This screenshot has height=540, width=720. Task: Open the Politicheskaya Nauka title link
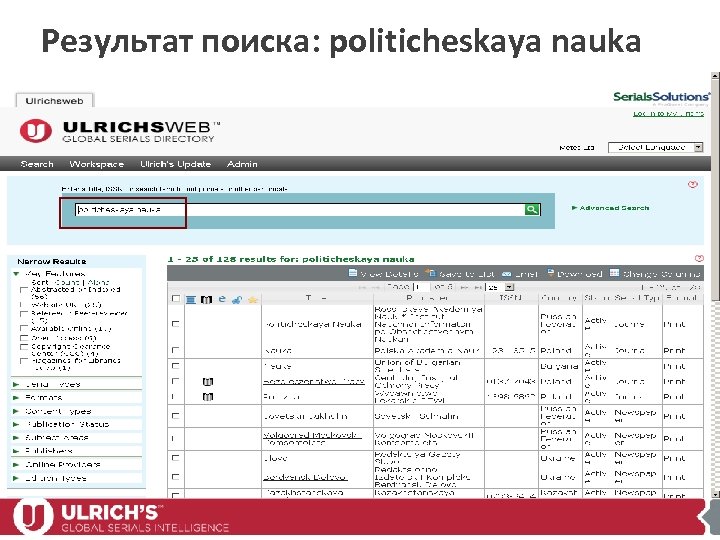click(314, 324)
